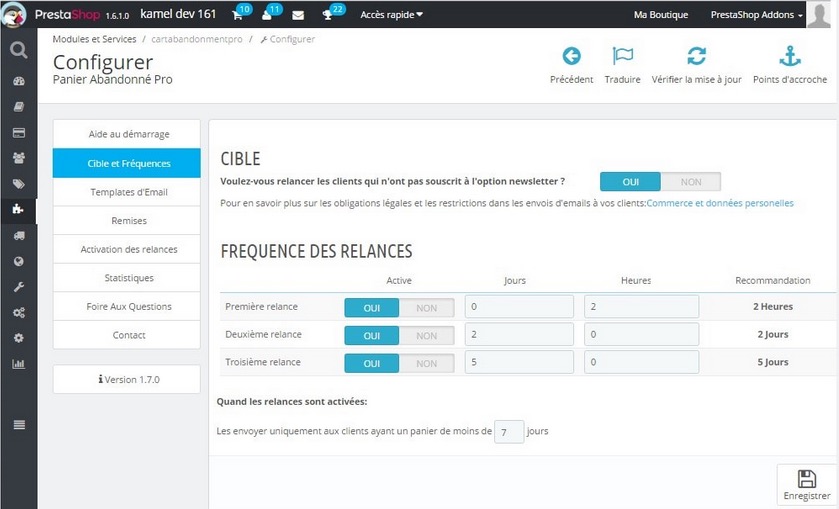Open the Statistiques tab
Screen dimensions: 839x509
coord(127,278)
